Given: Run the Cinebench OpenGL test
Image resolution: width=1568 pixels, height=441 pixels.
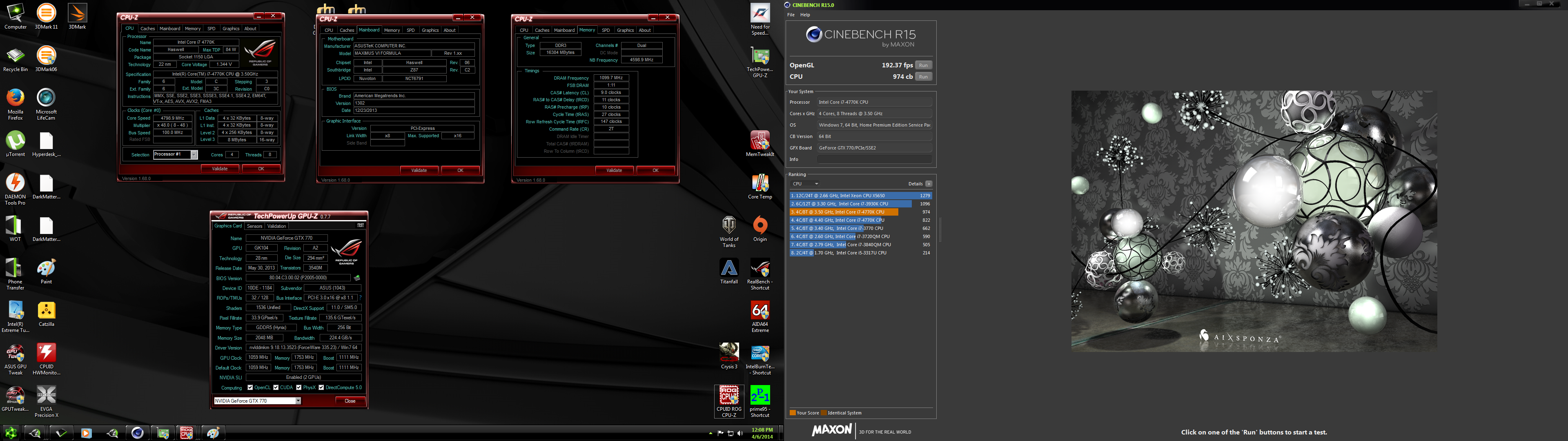Looking at the screenshot, I should click(923, 65).
